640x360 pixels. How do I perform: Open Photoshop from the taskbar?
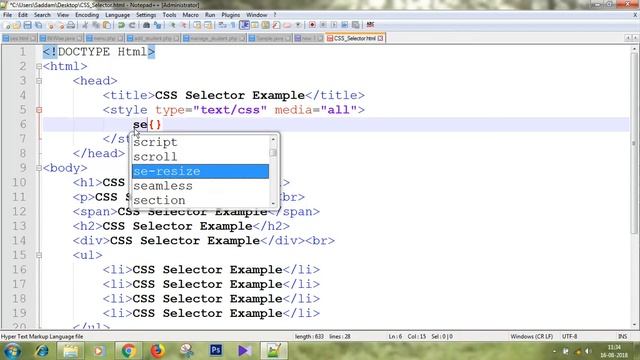(x=216, y=351)
